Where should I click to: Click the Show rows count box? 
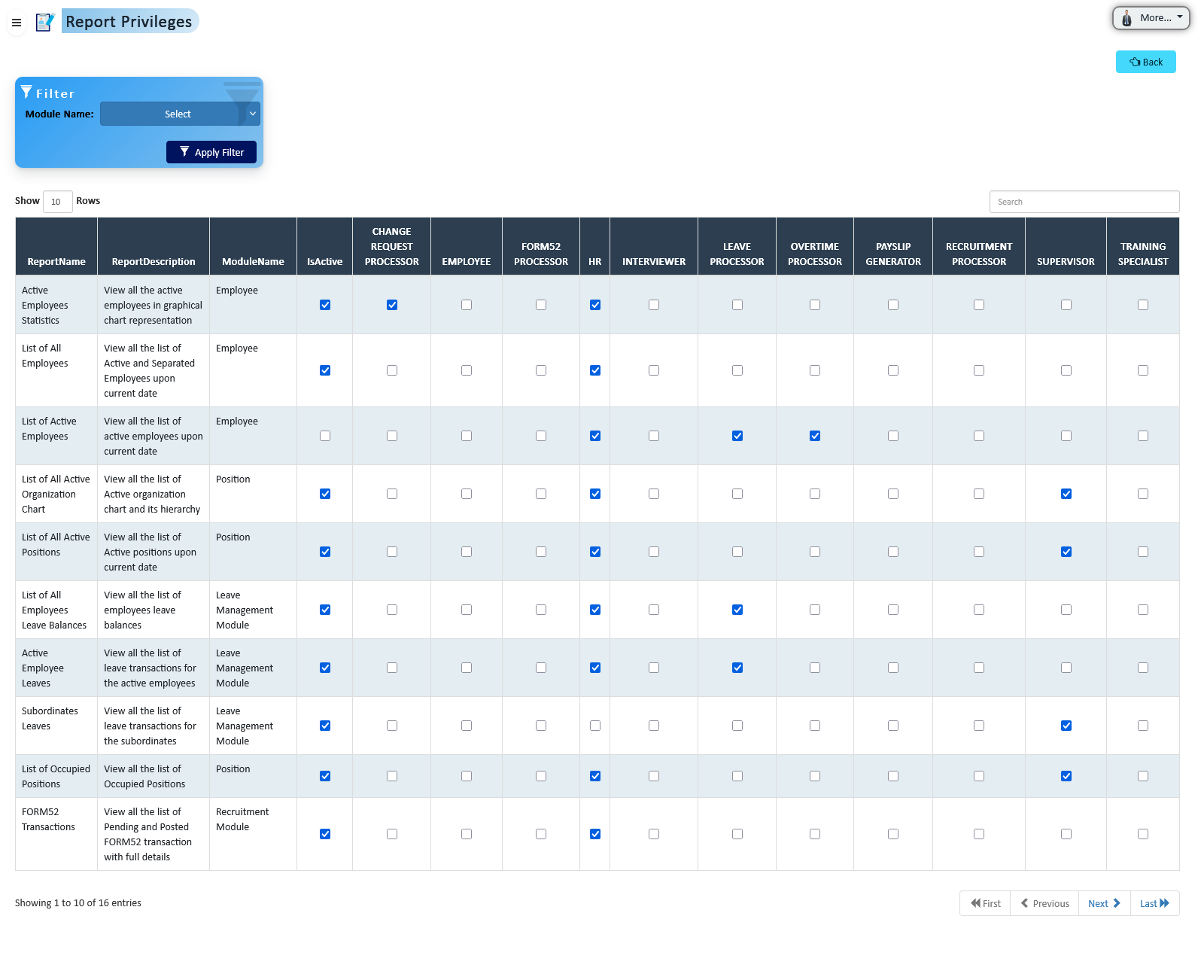(57, 202)
